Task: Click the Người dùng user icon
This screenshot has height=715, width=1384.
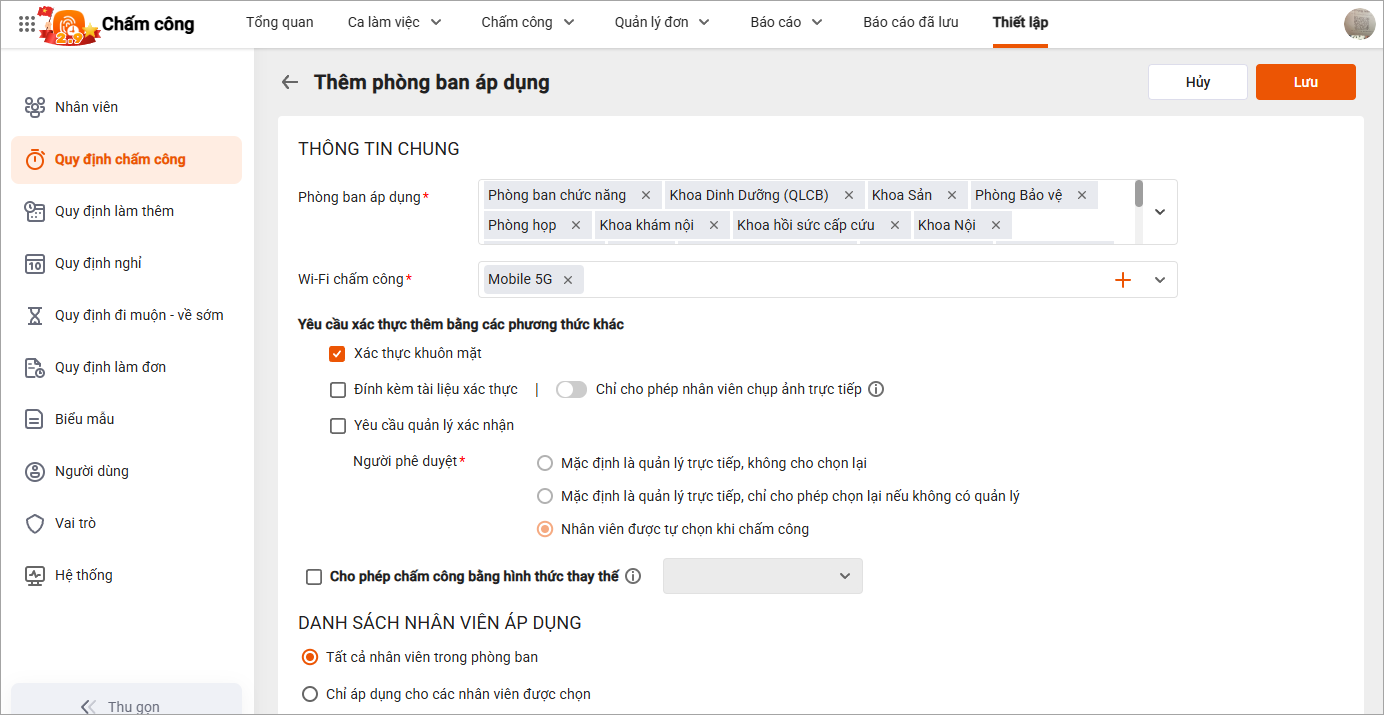Action: tap(35, 471)
